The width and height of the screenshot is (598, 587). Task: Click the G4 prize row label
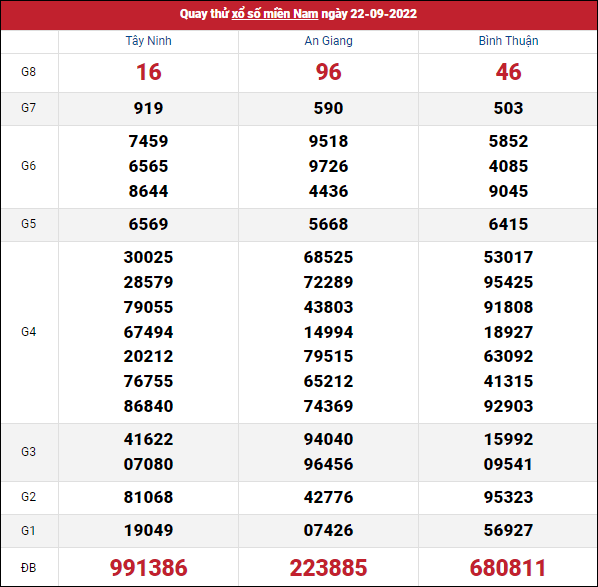28,332
